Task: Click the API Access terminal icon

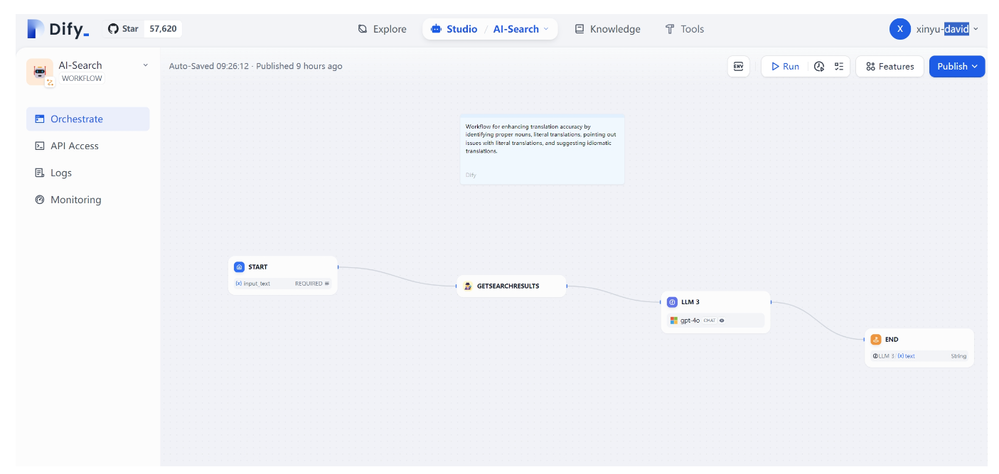Action: [40, 146]
